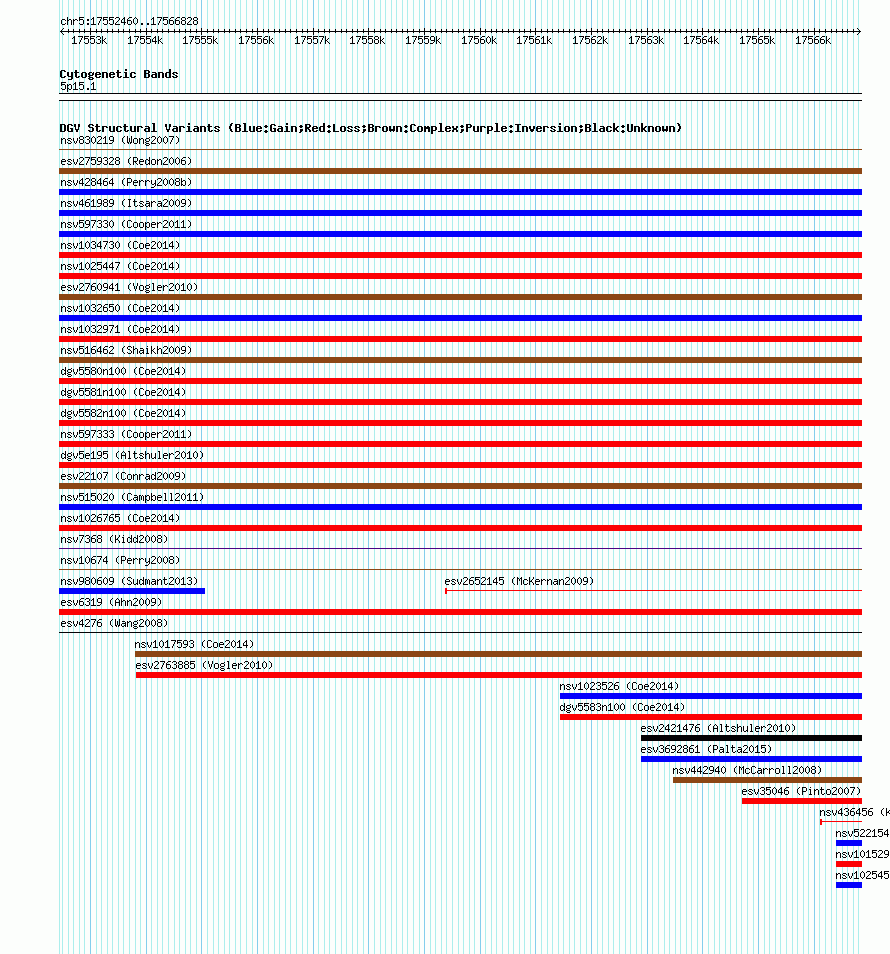Click the esv2421476 (Altshuler2010) label

pos(718,728)
